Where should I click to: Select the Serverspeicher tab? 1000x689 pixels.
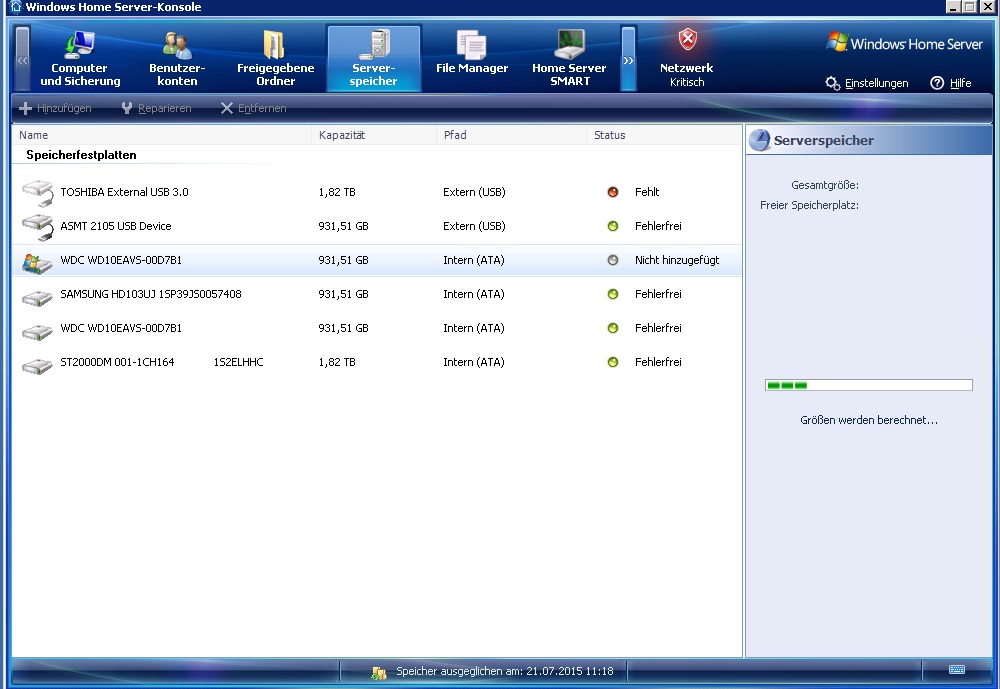pyautogui.click(x=374, y=59)
